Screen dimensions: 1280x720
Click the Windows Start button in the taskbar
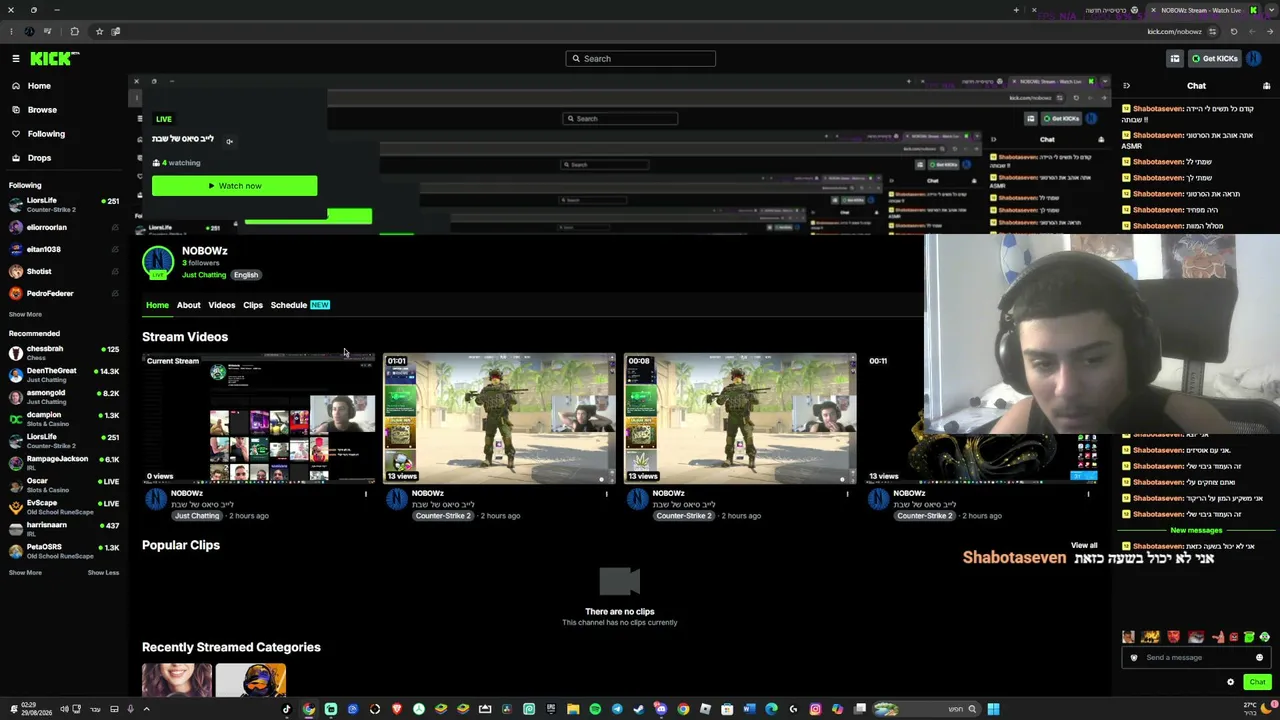pyautogui.click(x=993, y=709)
